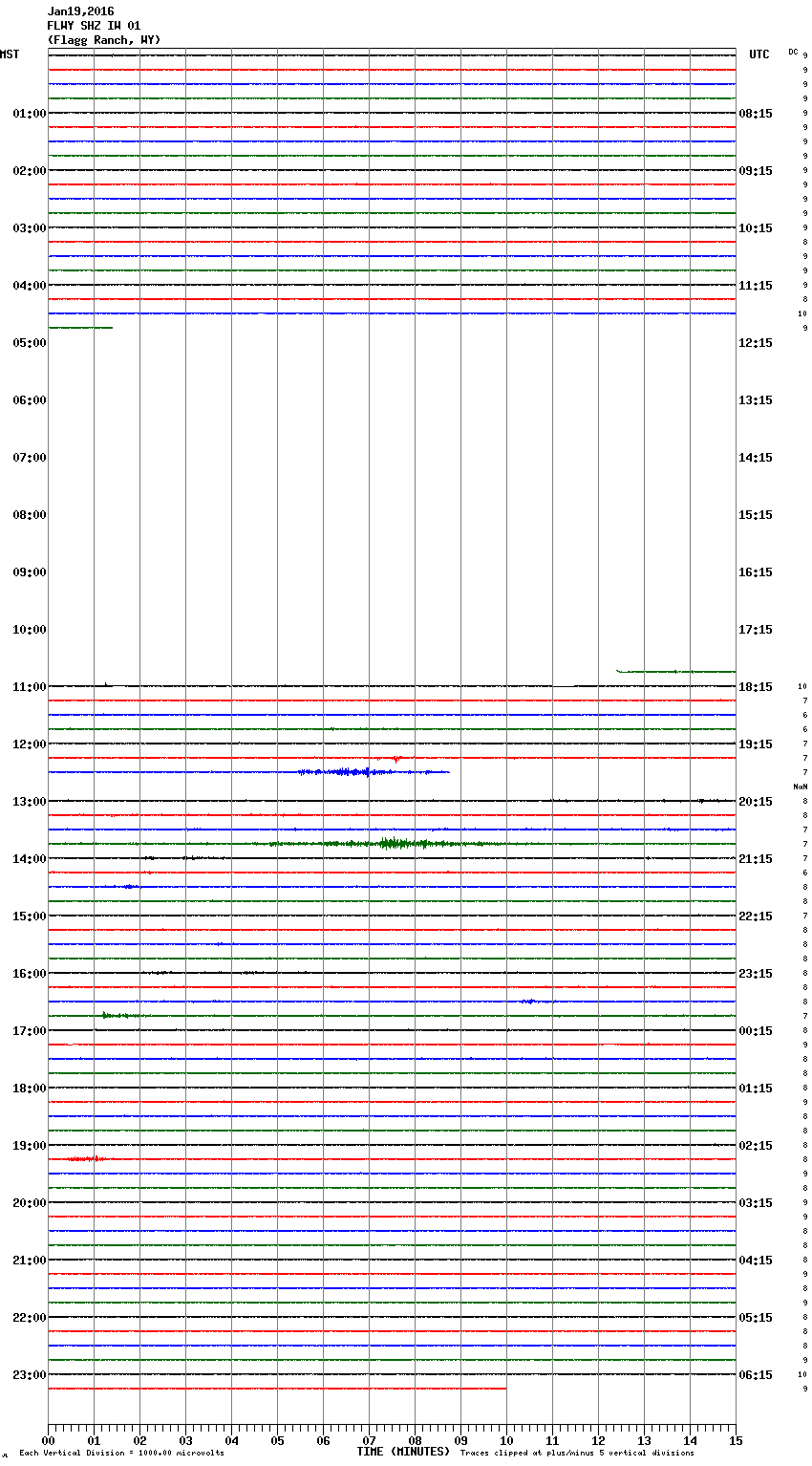Click the red burst on 19:15 trace
Screen dimensions: 812x1466
[x=88, y=1158]
